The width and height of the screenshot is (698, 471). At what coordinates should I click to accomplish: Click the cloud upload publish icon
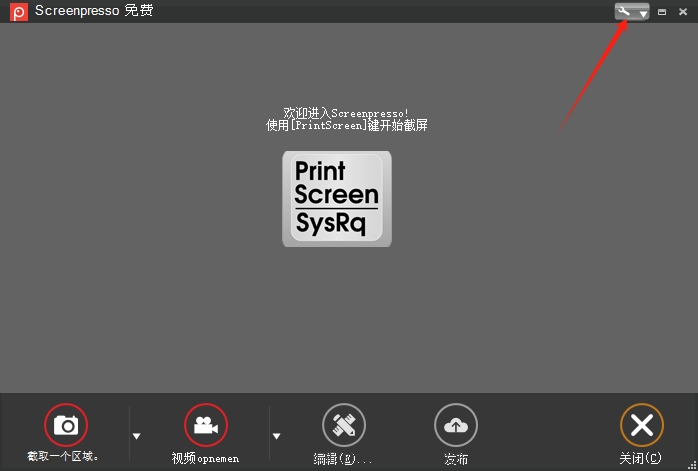point(455,426)
